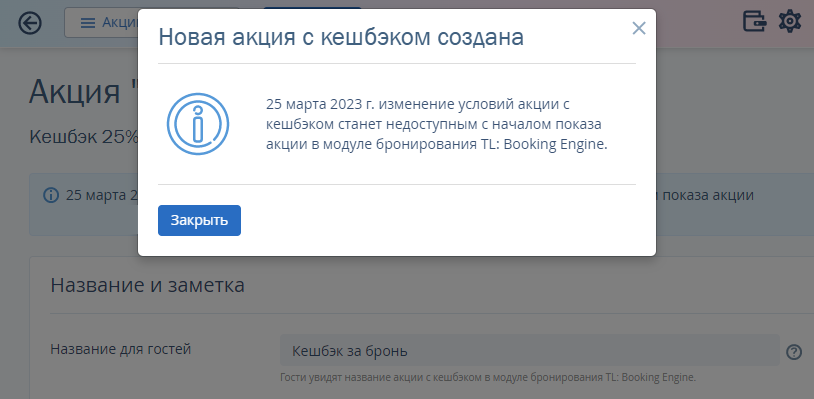Open the wallet icon in header

click(x=755, y=21)
